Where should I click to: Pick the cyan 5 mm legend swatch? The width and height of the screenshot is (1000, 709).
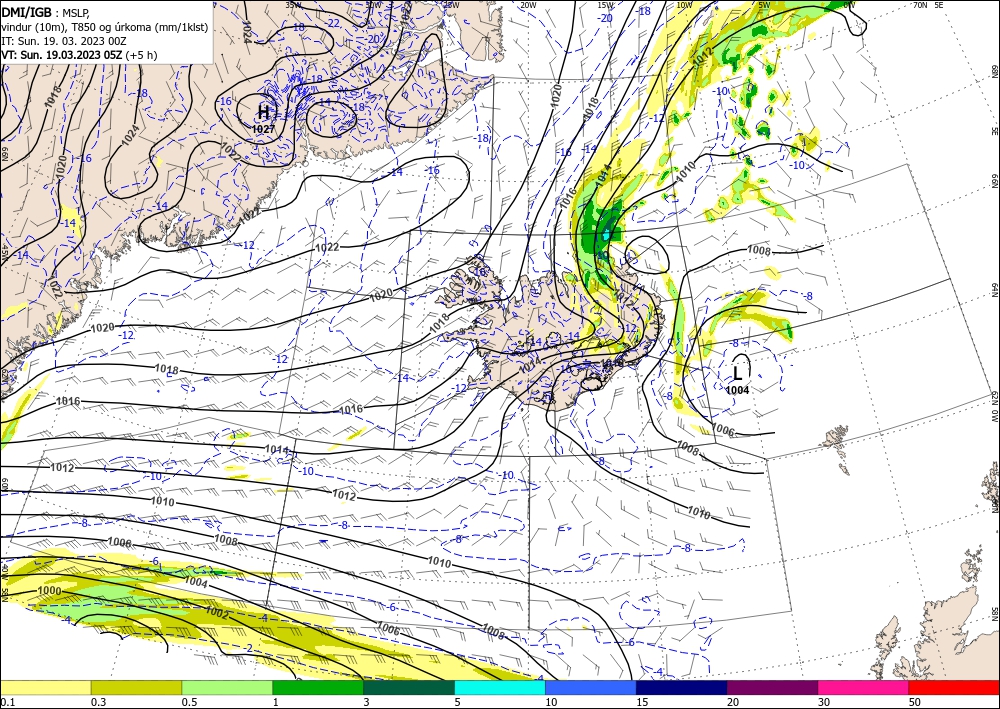tap(500, 687)
